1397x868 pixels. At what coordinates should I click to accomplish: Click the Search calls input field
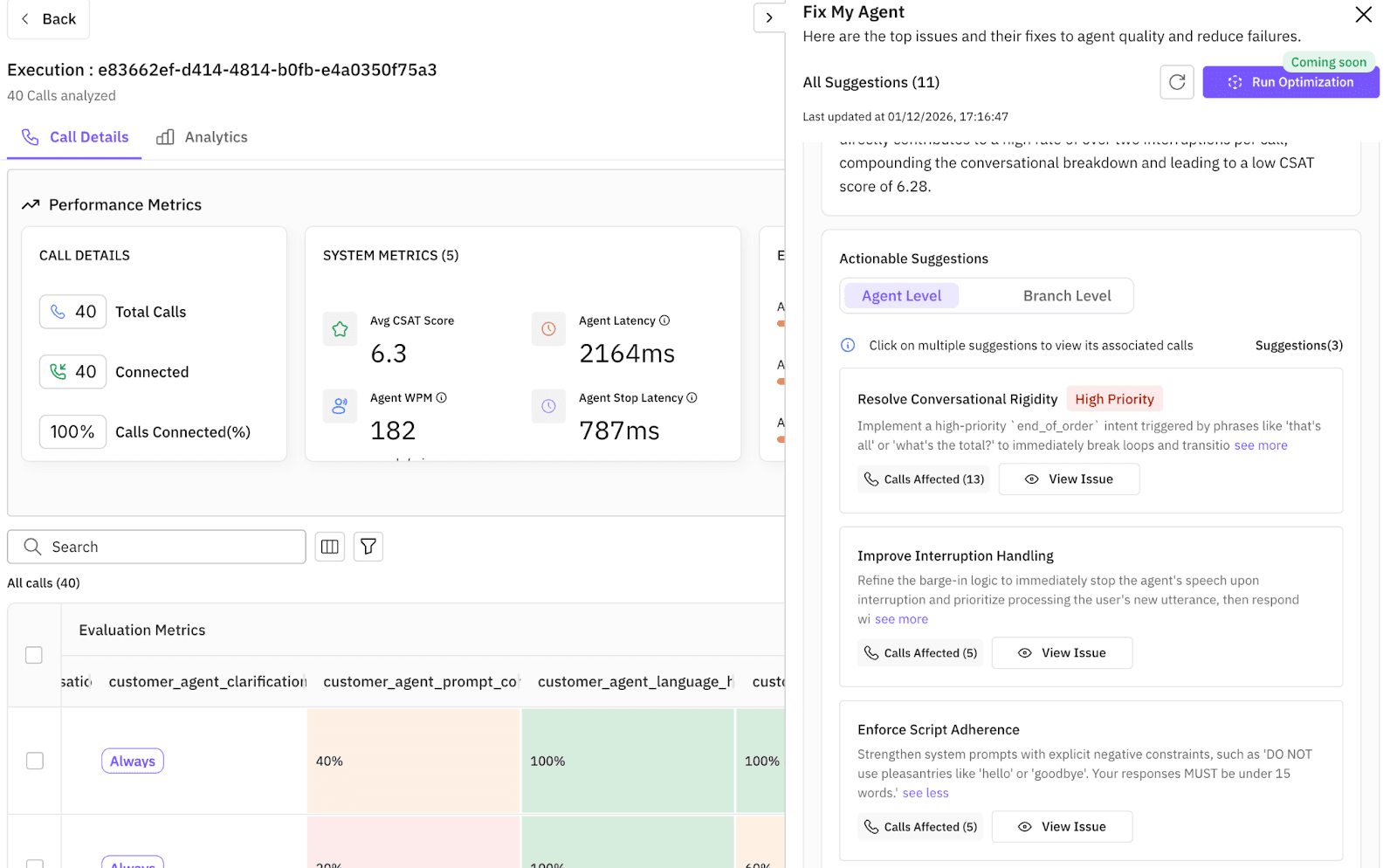[156, 547]
